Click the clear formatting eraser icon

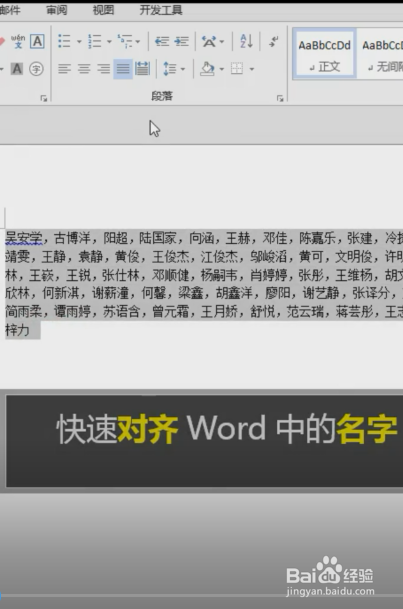(2, 41)
